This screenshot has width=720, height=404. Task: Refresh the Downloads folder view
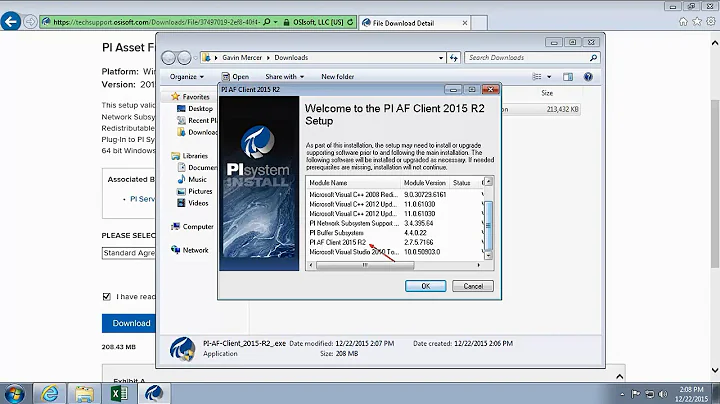point(454,58)
